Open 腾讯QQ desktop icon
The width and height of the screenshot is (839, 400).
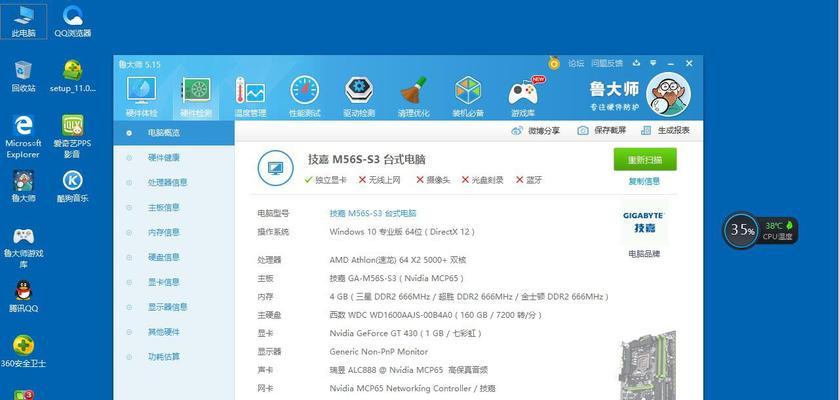24,297
